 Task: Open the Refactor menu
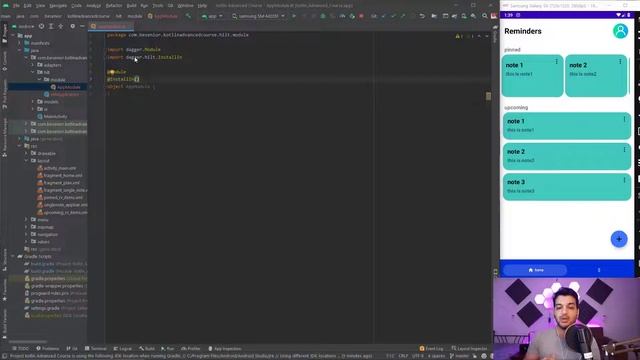(x=113, y=6)
